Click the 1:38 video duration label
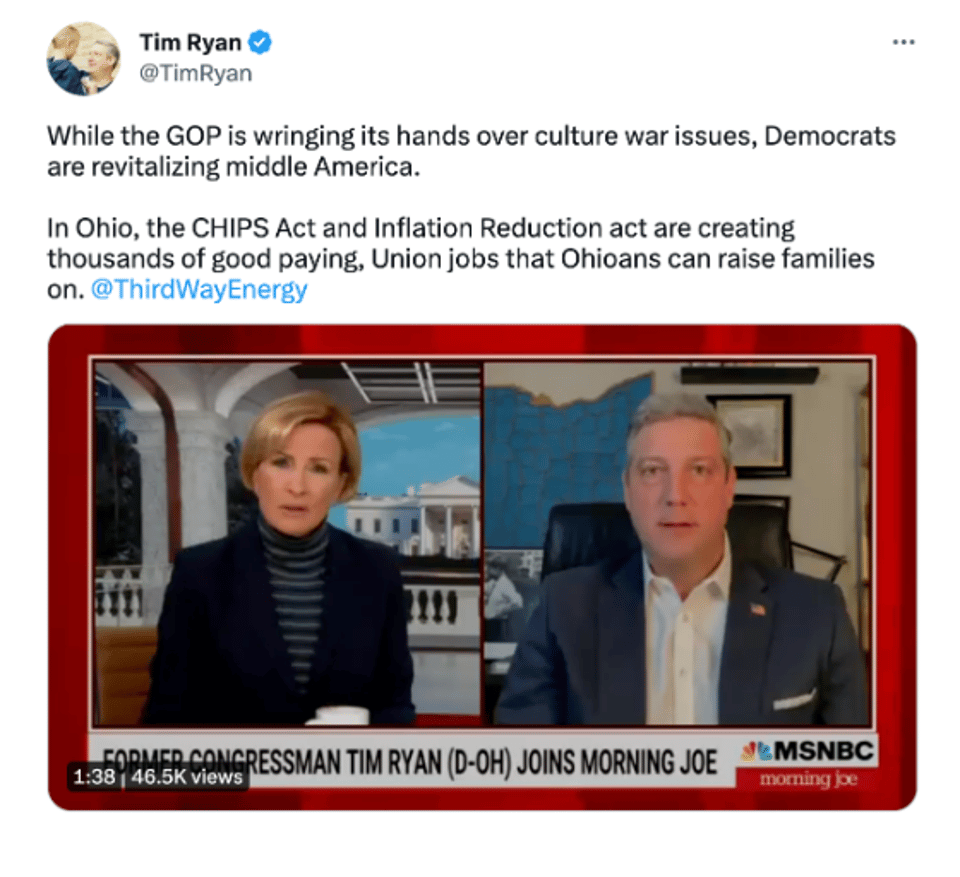 pos(94,777)
